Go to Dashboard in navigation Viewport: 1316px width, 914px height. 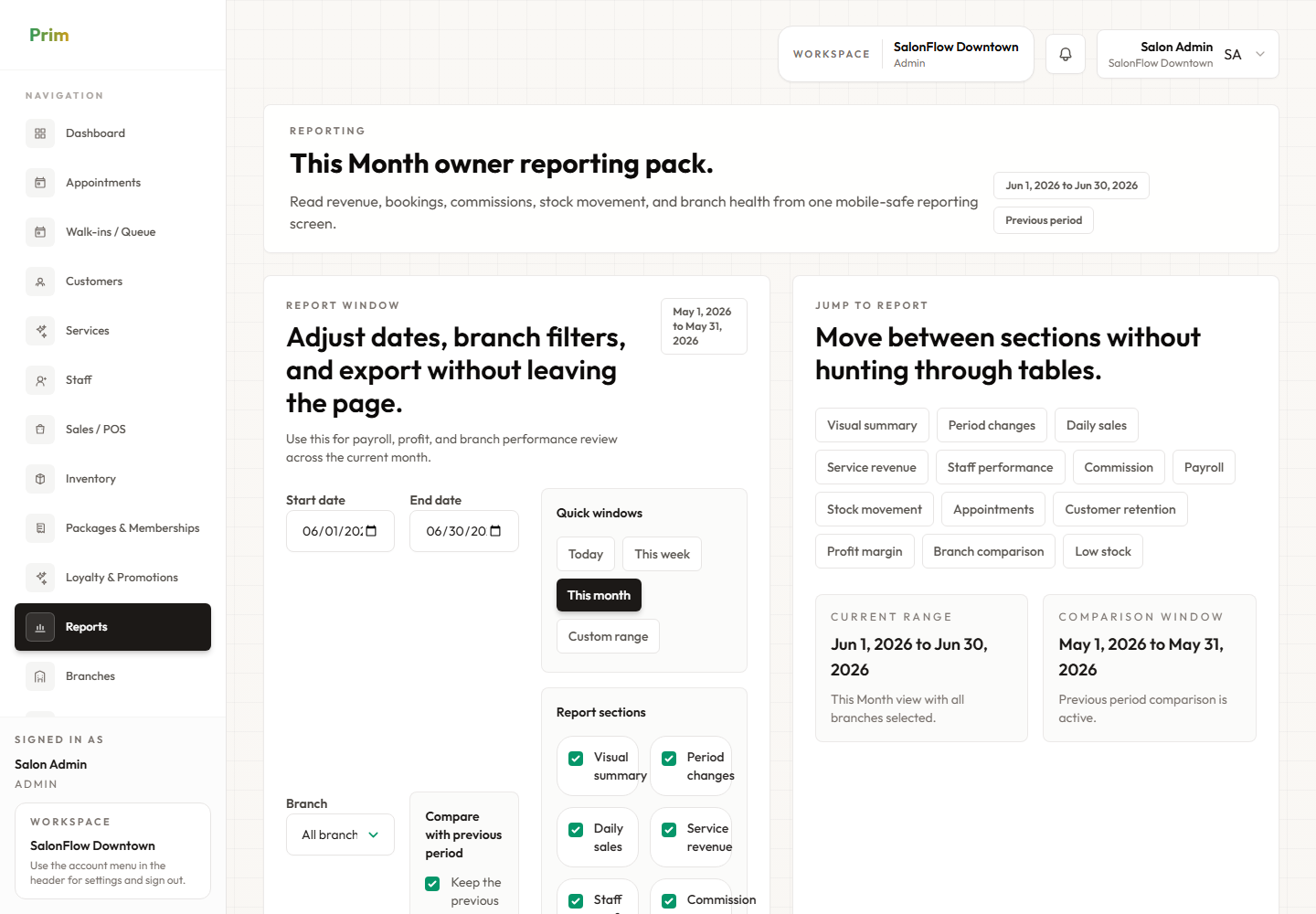[x=112, y=133]
